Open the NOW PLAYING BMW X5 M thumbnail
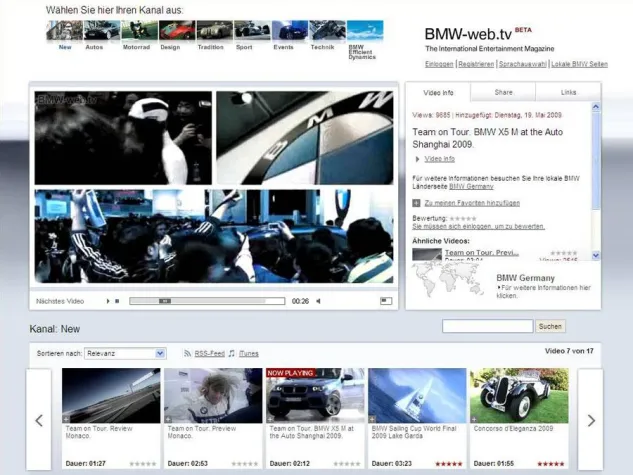 315,395
